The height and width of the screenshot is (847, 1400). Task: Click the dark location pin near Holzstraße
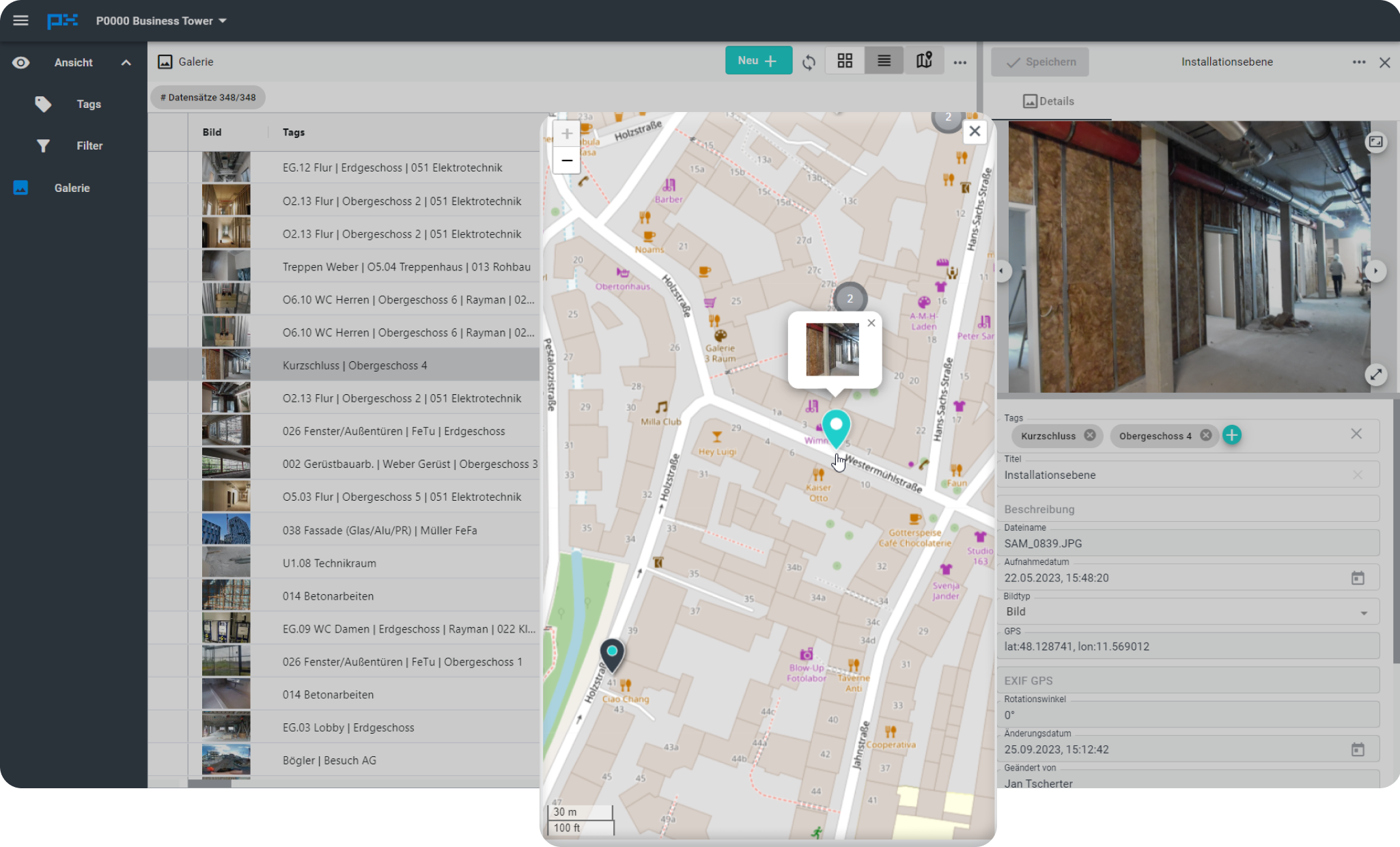point(612,655)
